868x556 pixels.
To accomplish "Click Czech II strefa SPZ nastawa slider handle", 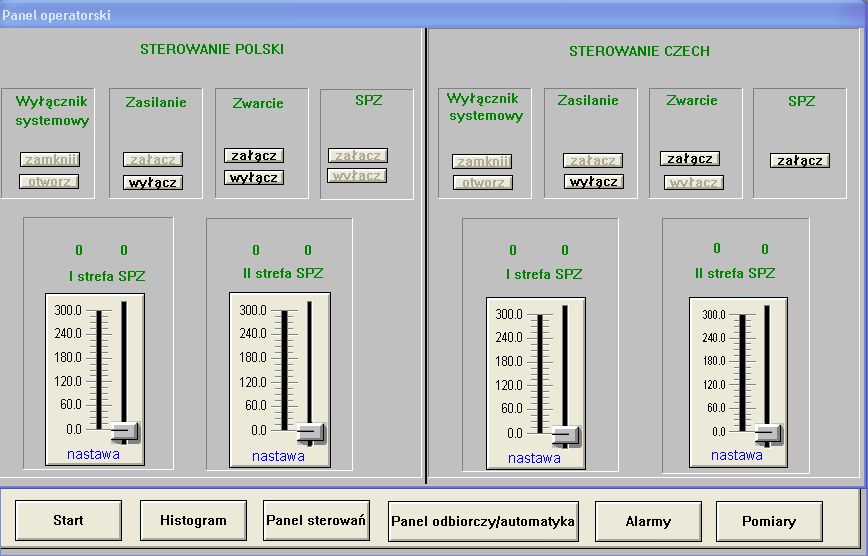I will click(x=769, y=435).
